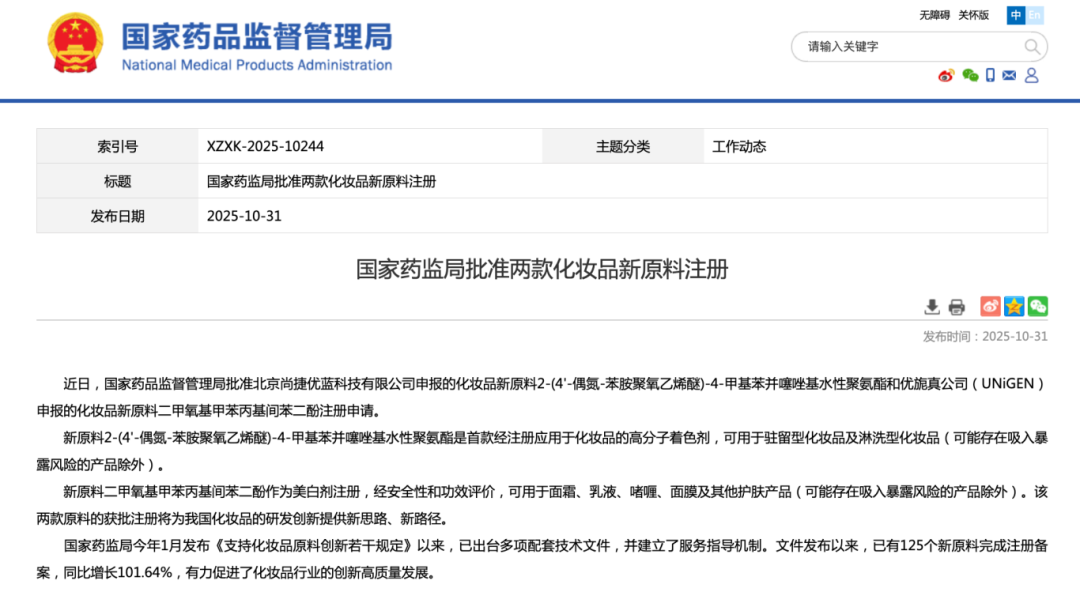1080x607 pixels.
Task: Click the 工作动态 category value
Action: click(739, 147)
